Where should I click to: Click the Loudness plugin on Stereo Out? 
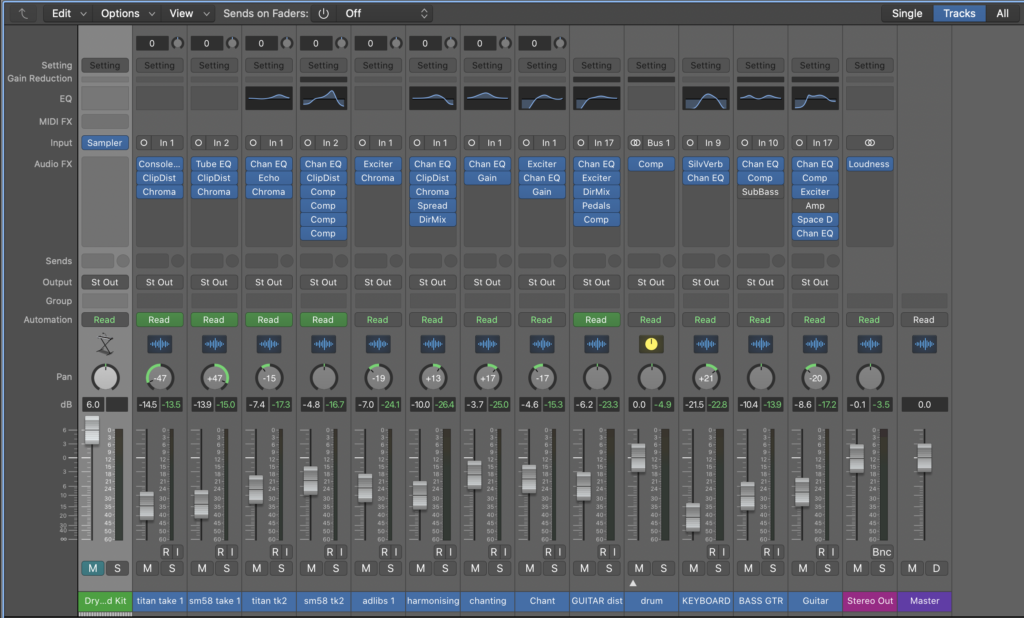point(869,164)
